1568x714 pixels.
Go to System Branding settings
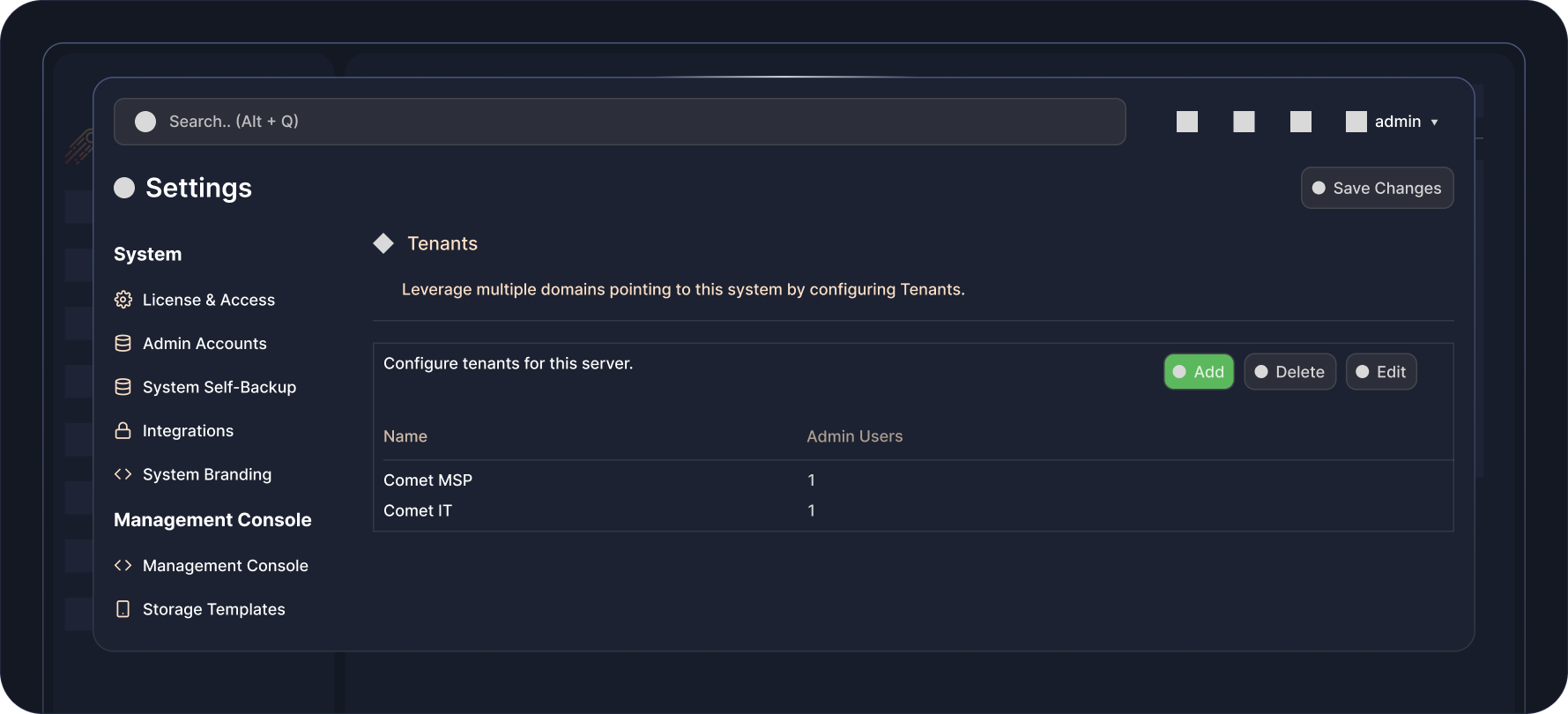point(207,474)
